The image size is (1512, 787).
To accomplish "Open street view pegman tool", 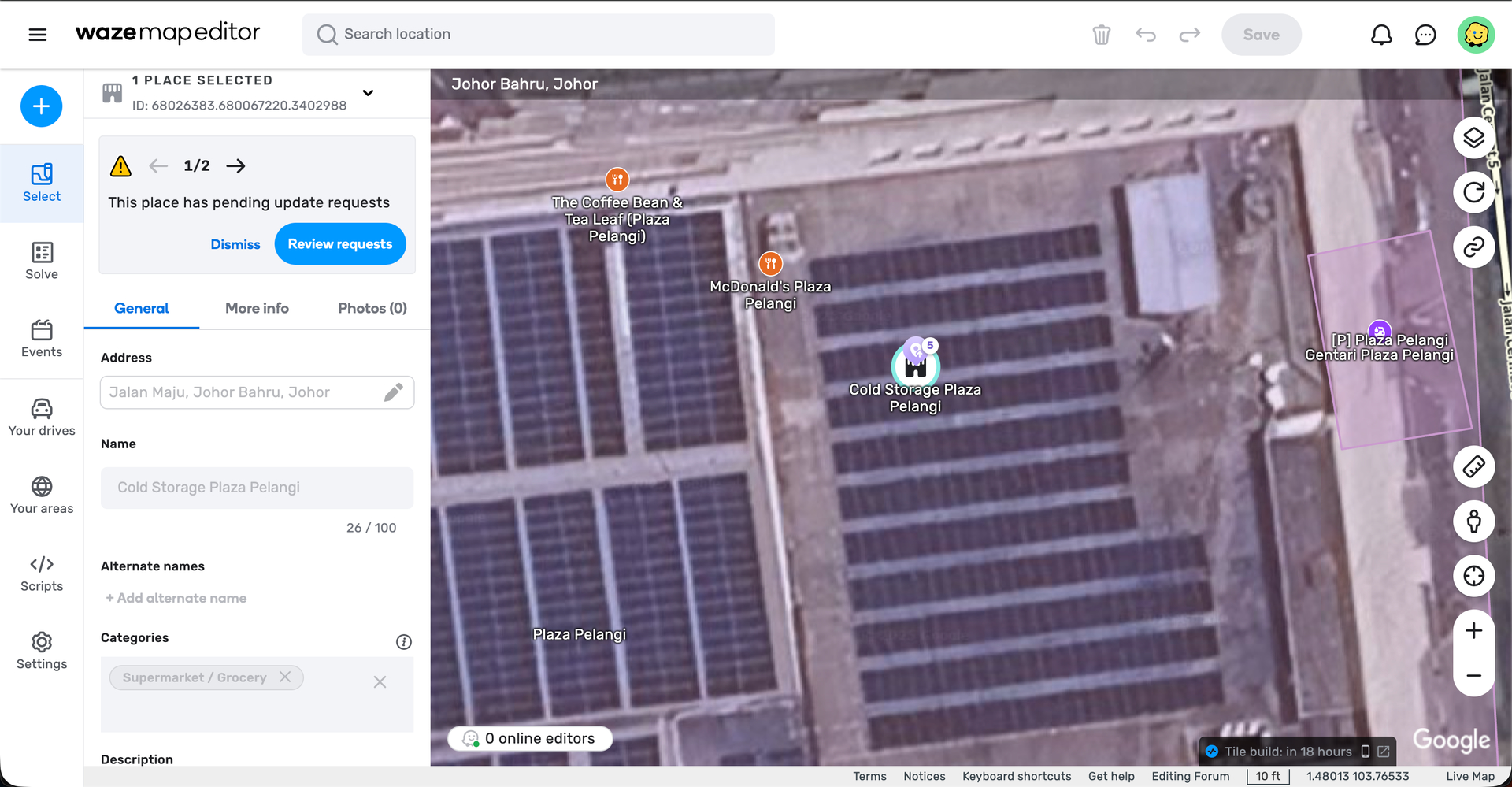I will pyautogui.click(x=1473, y=522).
